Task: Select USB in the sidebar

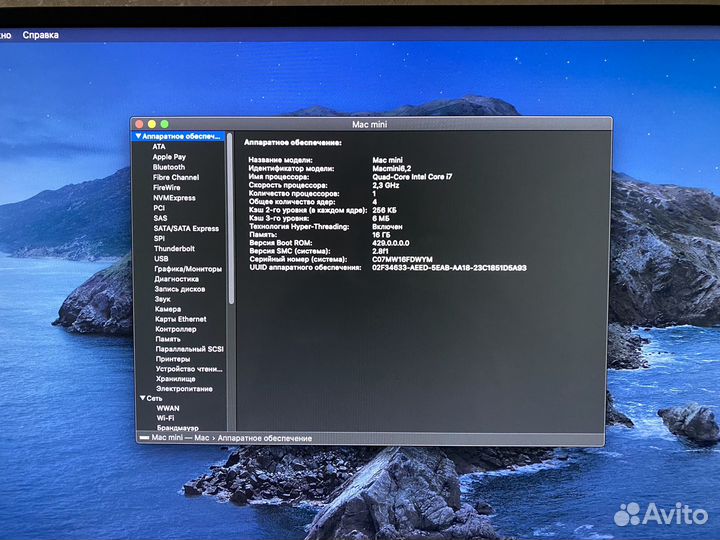Action: point(161,259)
